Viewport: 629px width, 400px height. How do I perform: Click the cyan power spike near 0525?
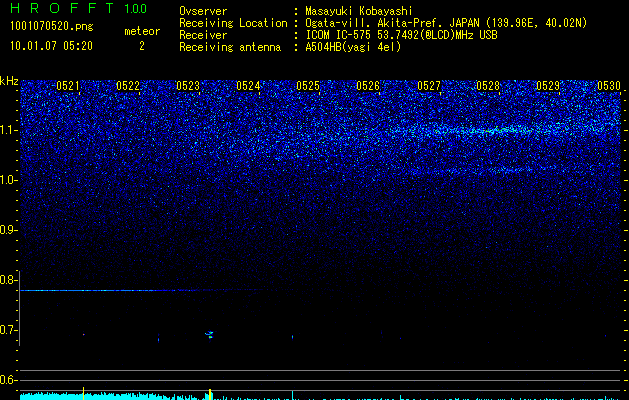click(292, 395)
